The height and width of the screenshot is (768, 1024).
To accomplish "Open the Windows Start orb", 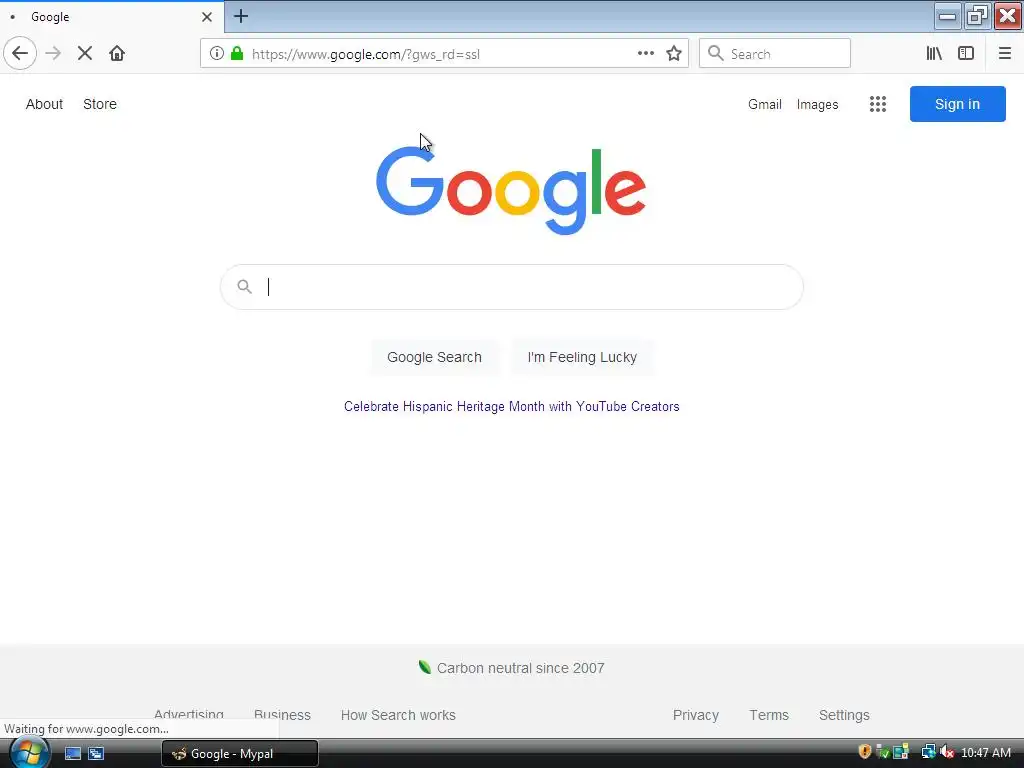I will tap(29, 753).
